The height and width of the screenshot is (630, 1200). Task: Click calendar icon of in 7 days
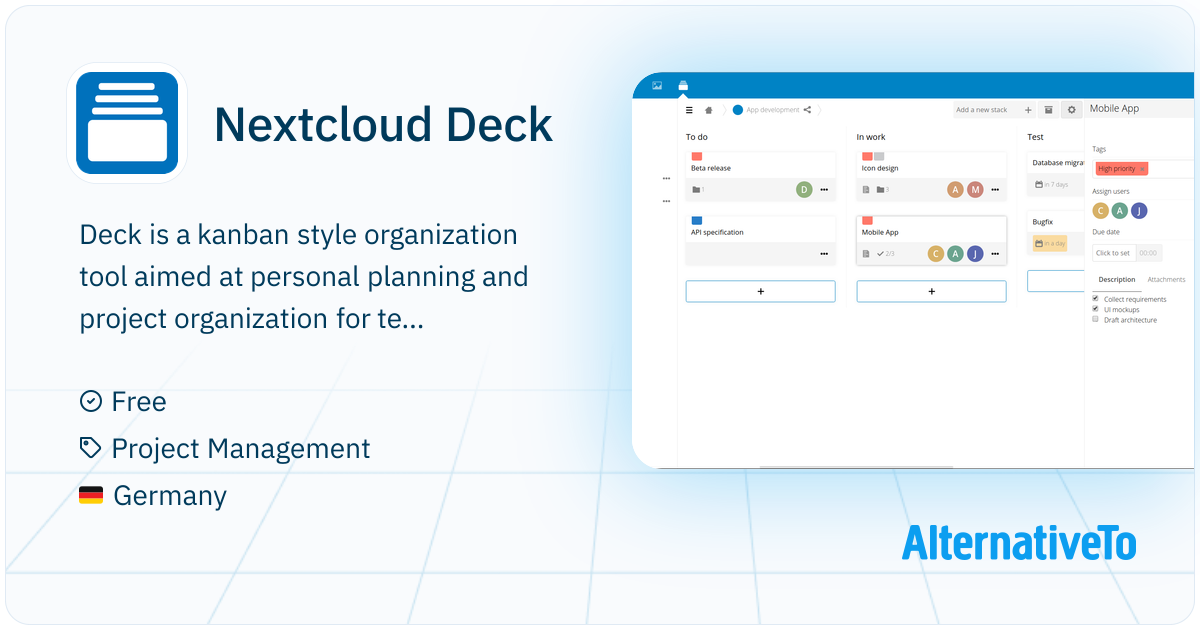click(x=1039, y=184)
